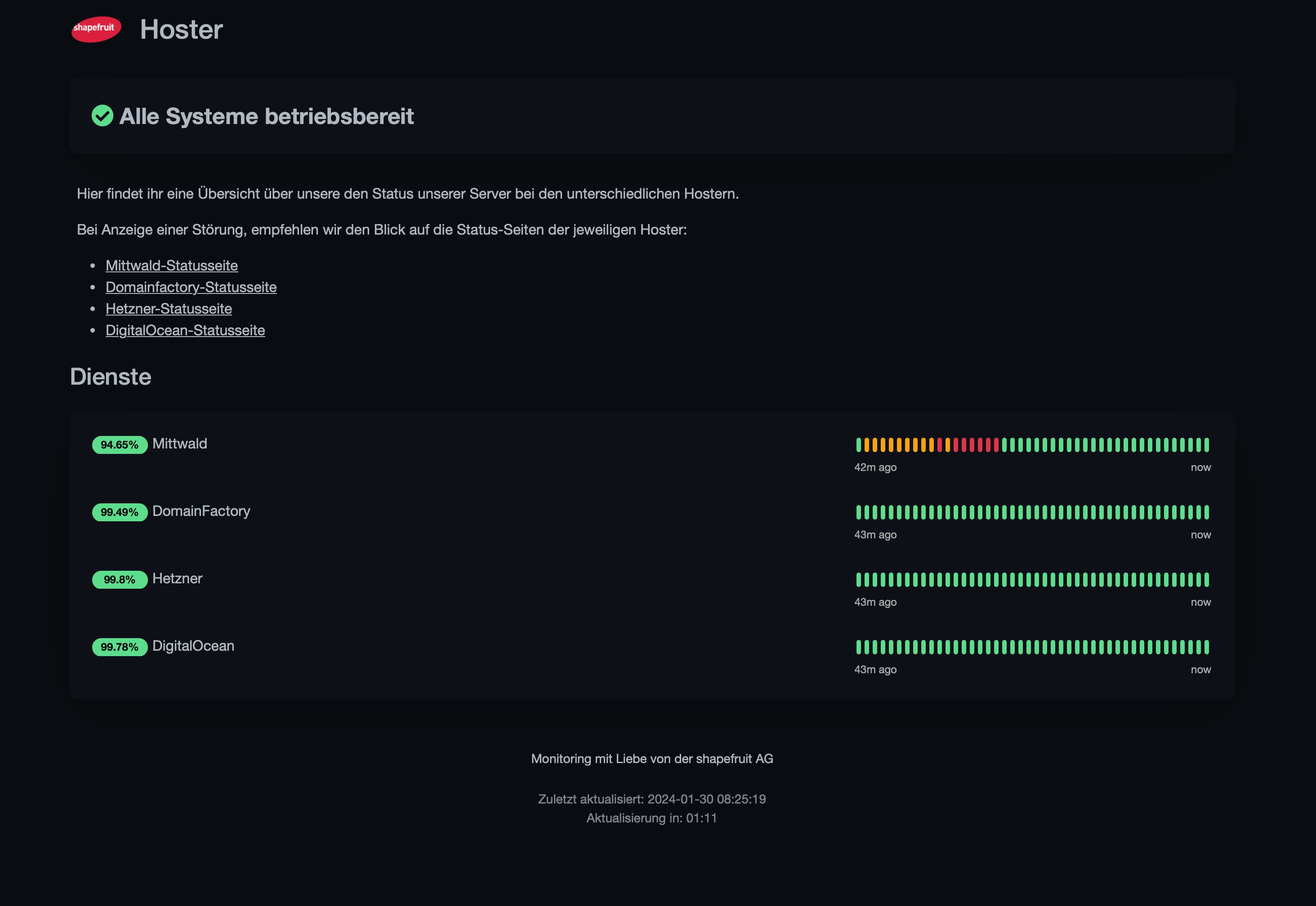
Task: Click the last Mittwald heartbeat bar
Action: (1207, 444)
